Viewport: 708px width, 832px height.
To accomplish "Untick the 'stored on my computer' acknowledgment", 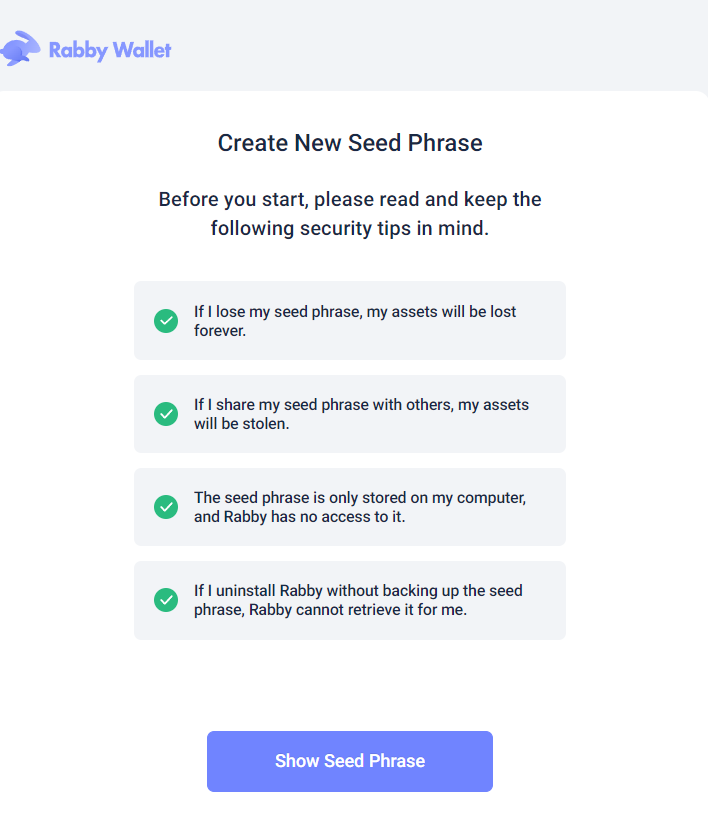I will 166,507.
